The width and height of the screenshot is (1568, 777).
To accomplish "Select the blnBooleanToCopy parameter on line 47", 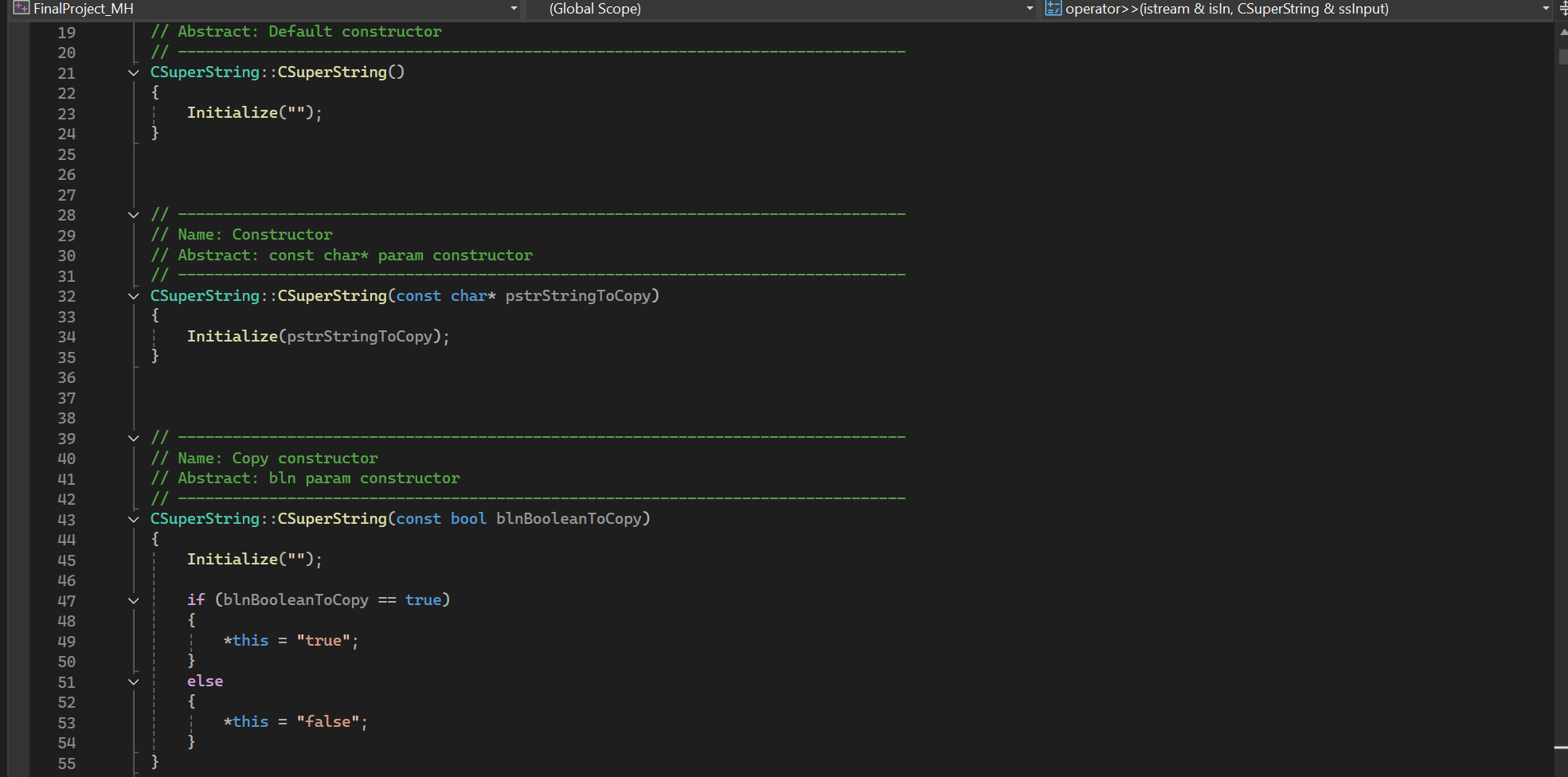I will coord(295,599).
